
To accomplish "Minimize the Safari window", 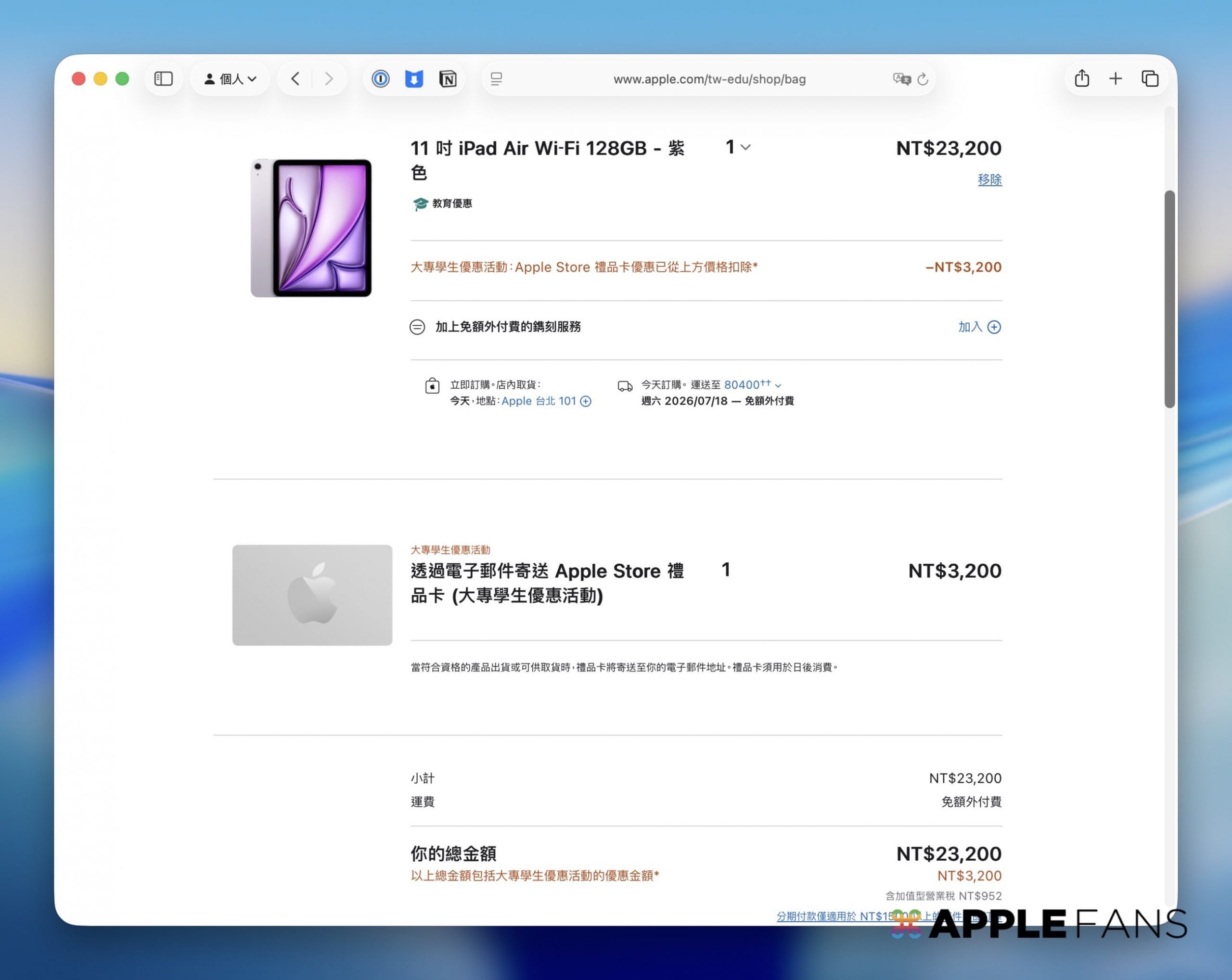I will 101,79.
